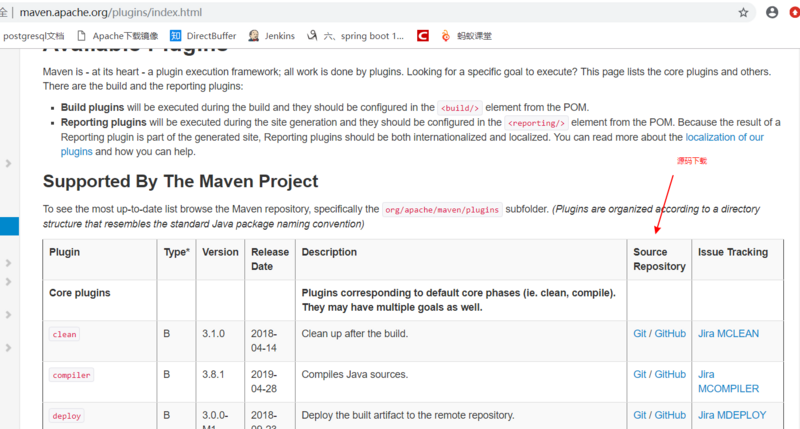800x429 pixels.
Task: Open the deploy plugin page
Action: (x=66, y=416)
